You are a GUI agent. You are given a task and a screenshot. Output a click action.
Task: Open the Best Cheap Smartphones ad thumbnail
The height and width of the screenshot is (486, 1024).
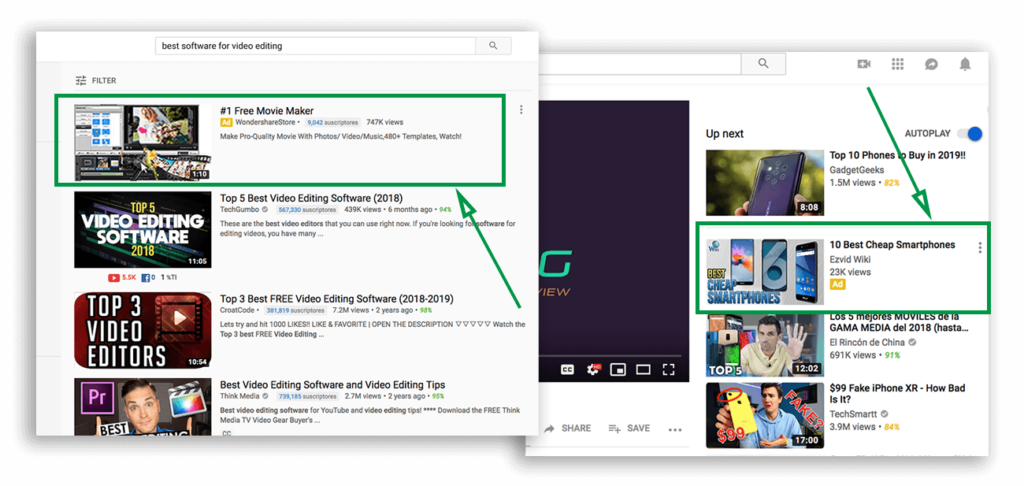coord(765,271)
